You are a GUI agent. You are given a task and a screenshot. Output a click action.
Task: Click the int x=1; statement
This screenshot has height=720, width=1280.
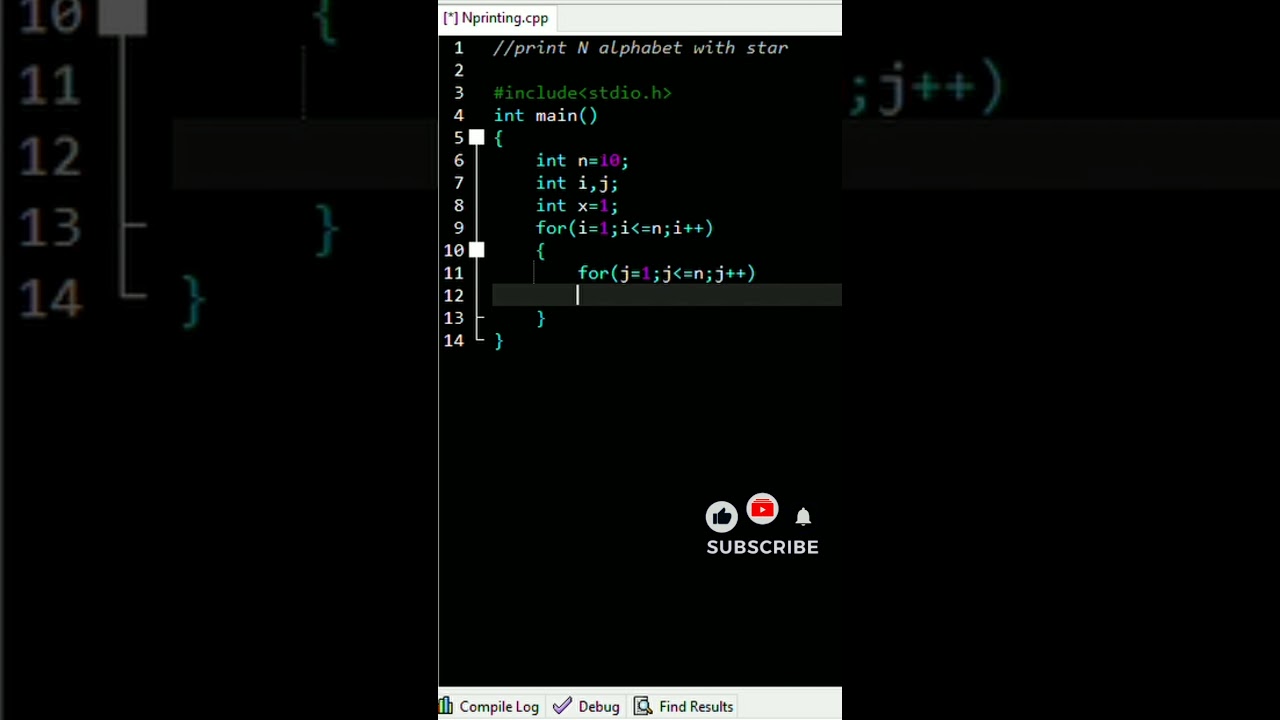pyautogui.click(x=577, y=206)
